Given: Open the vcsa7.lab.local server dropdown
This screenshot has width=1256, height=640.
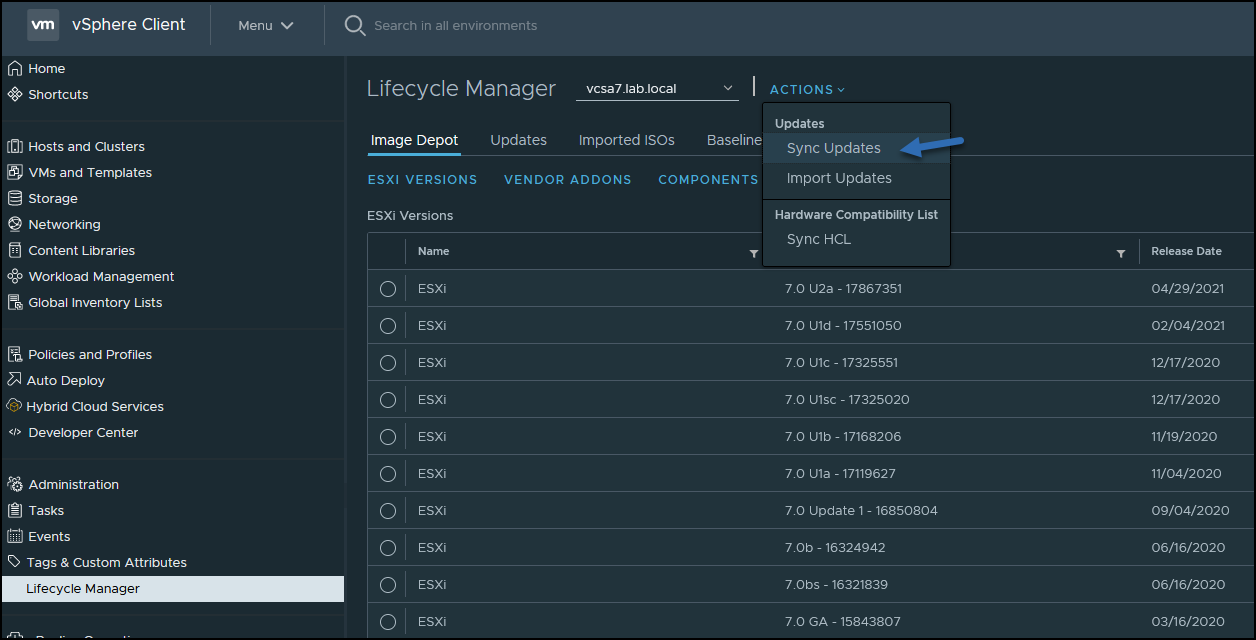Looking at the screenshot, I should [x=657, y=89].
